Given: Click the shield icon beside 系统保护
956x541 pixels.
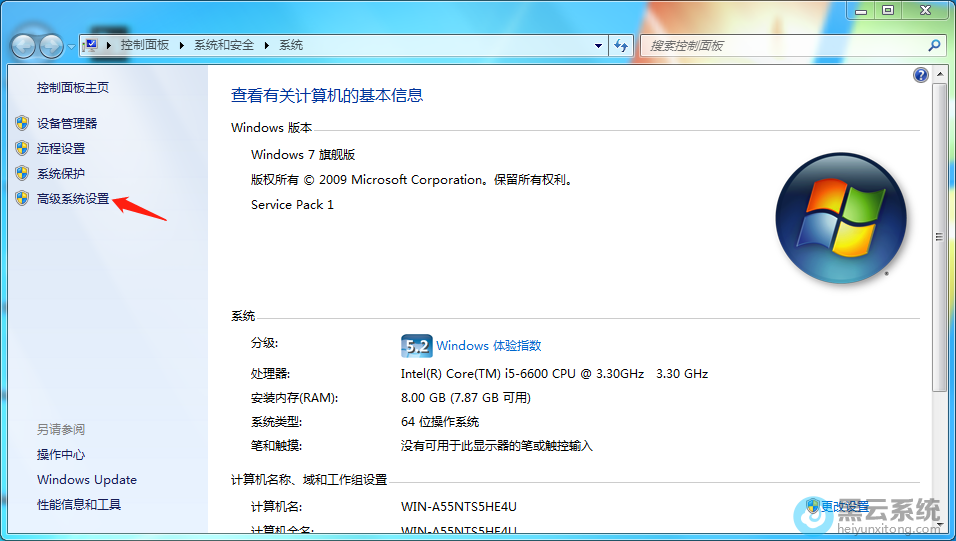Looking at the screenshot, I should pyautogui.click(x=22, y=173).
